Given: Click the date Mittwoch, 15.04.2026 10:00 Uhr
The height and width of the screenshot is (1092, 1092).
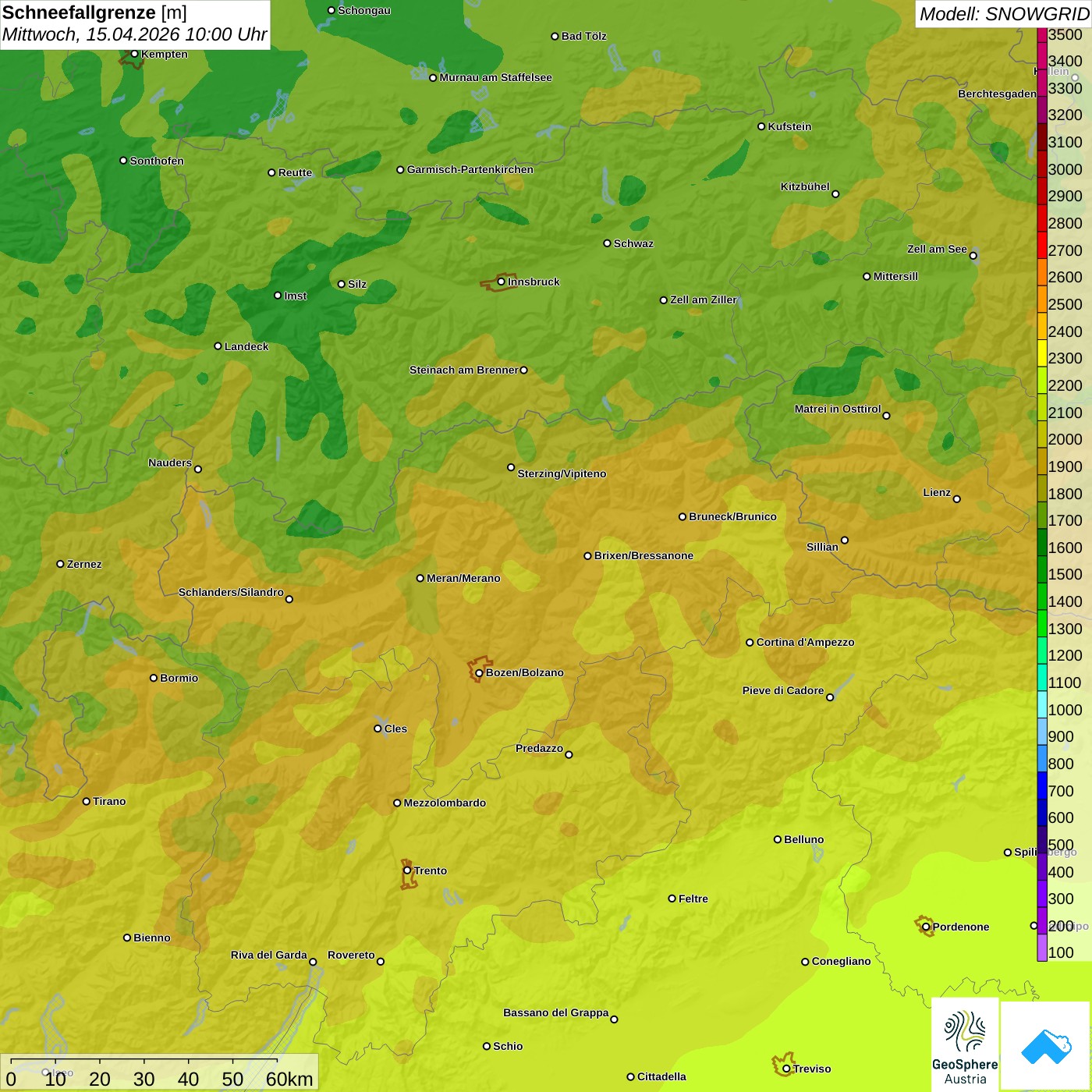Looking at the screenshot, I should point(134,35).
